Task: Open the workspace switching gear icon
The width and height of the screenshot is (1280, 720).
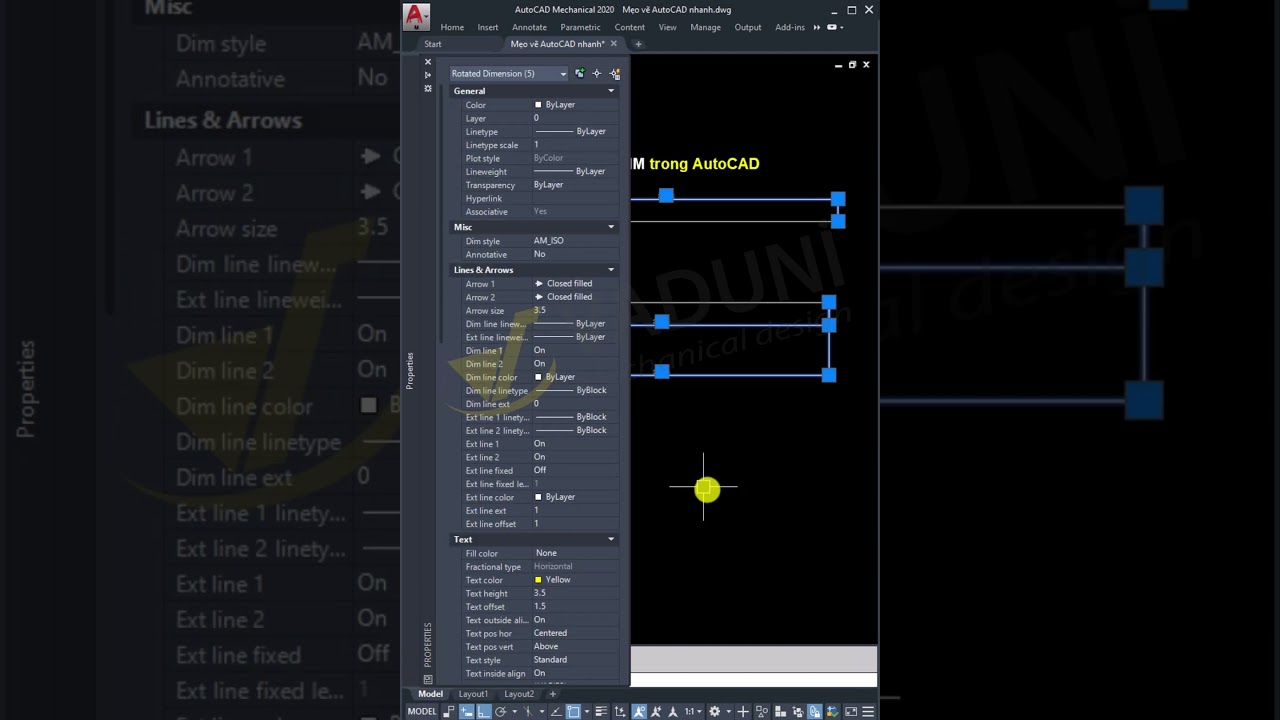Action: point(714,711)
